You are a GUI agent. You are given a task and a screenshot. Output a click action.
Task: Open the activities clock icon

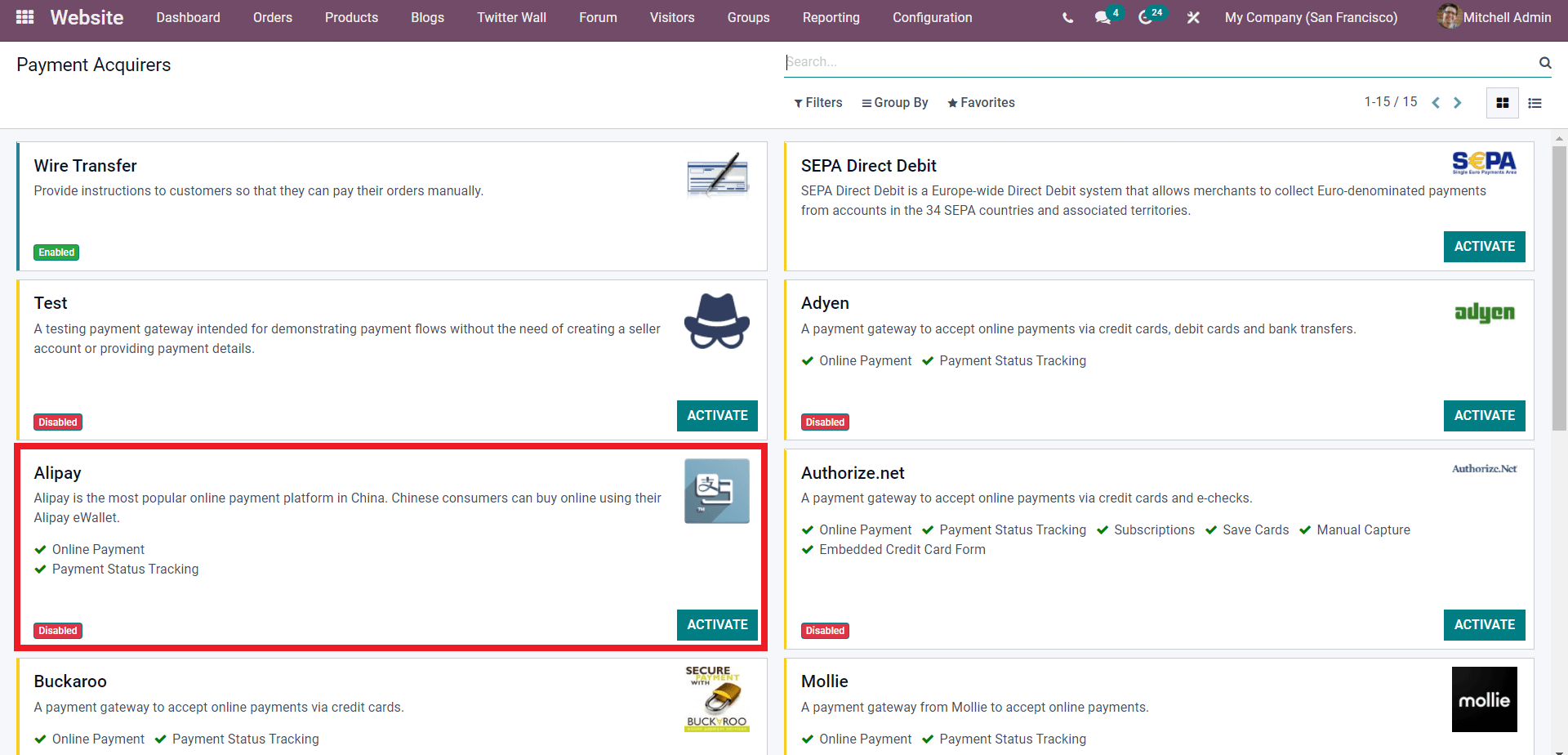pyautogui.click(x=1146, y=17)
